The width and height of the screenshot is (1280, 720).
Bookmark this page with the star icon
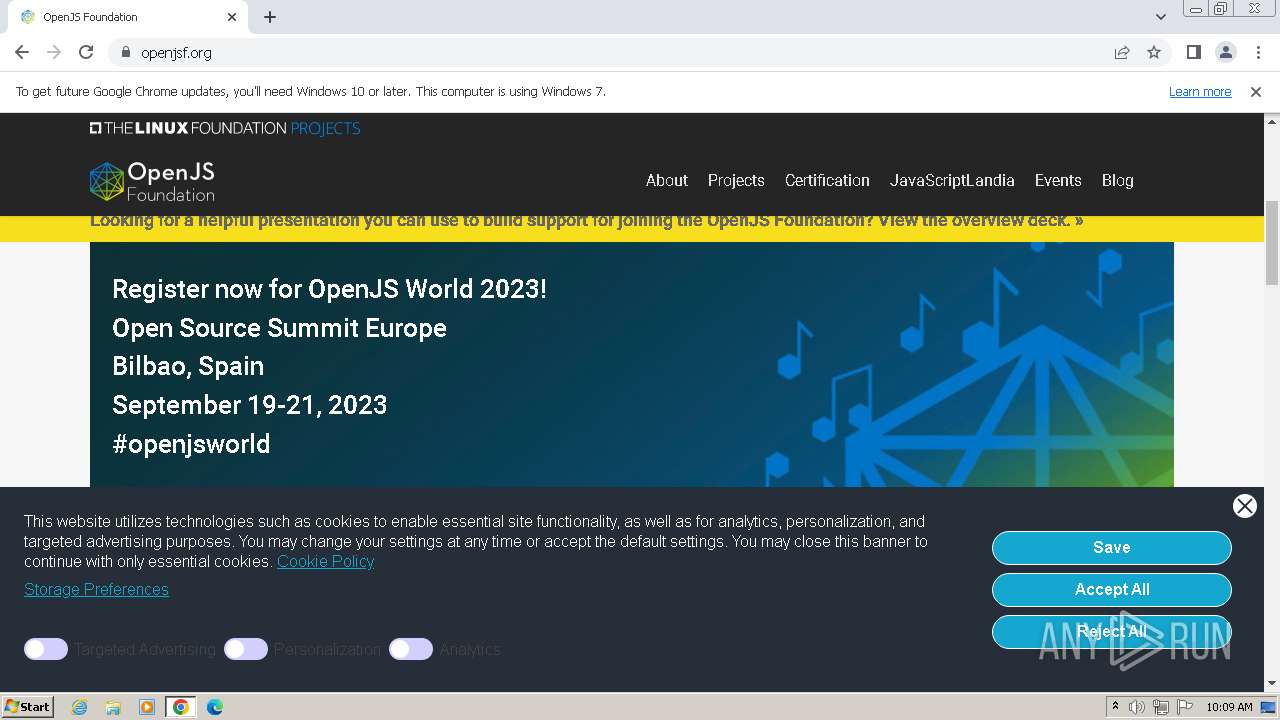pyautogui.click(x=1154, y=52)
